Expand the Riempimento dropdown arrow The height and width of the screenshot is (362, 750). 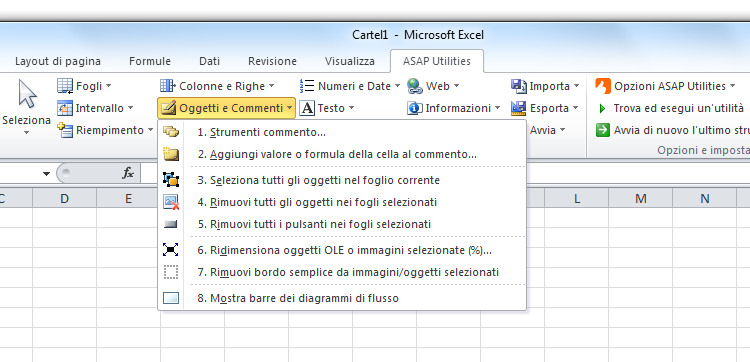point(150,130)
